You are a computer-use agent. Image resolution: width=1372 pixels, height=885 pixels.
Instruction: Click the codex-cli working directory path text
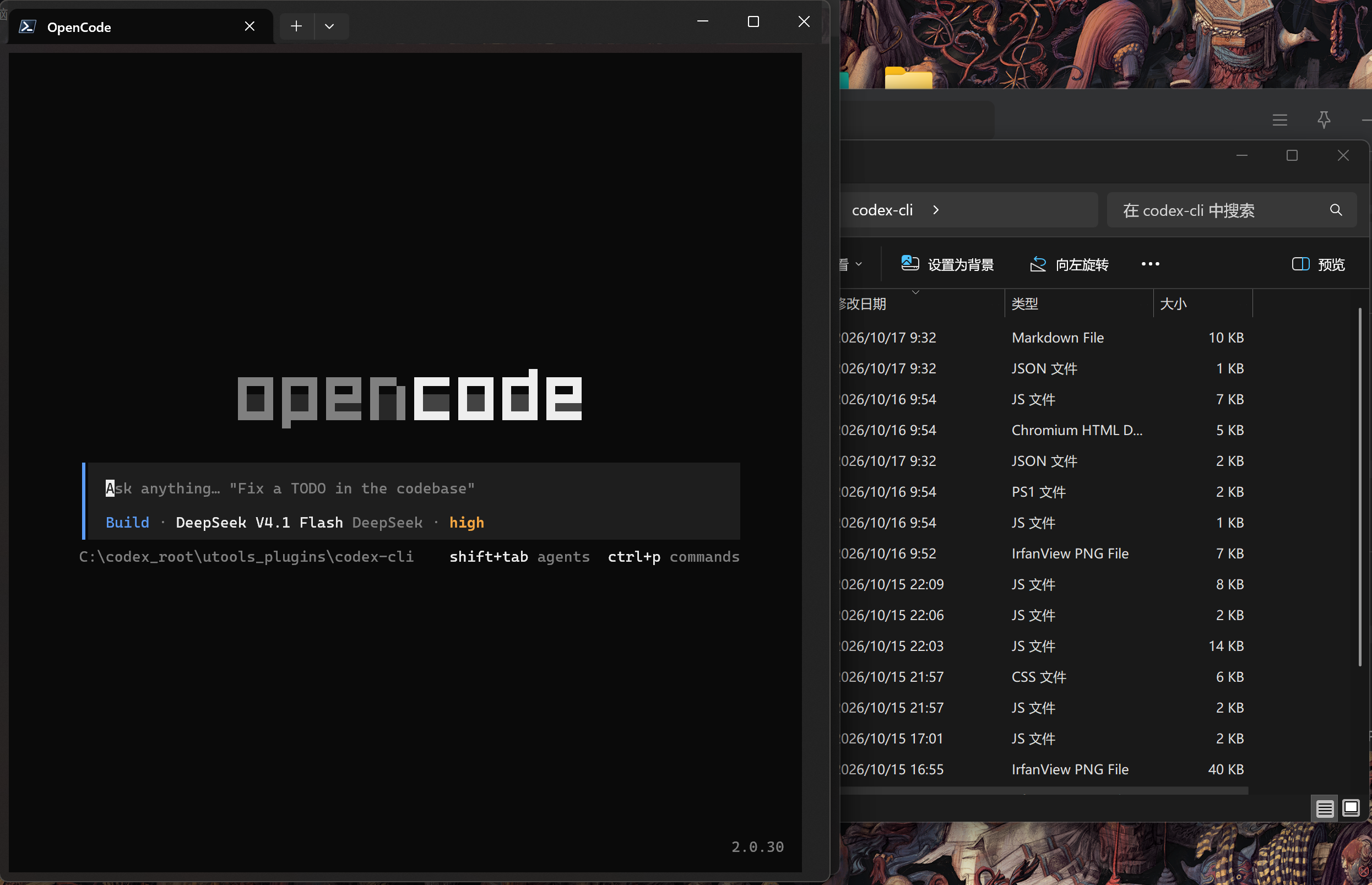pos(246,557)
